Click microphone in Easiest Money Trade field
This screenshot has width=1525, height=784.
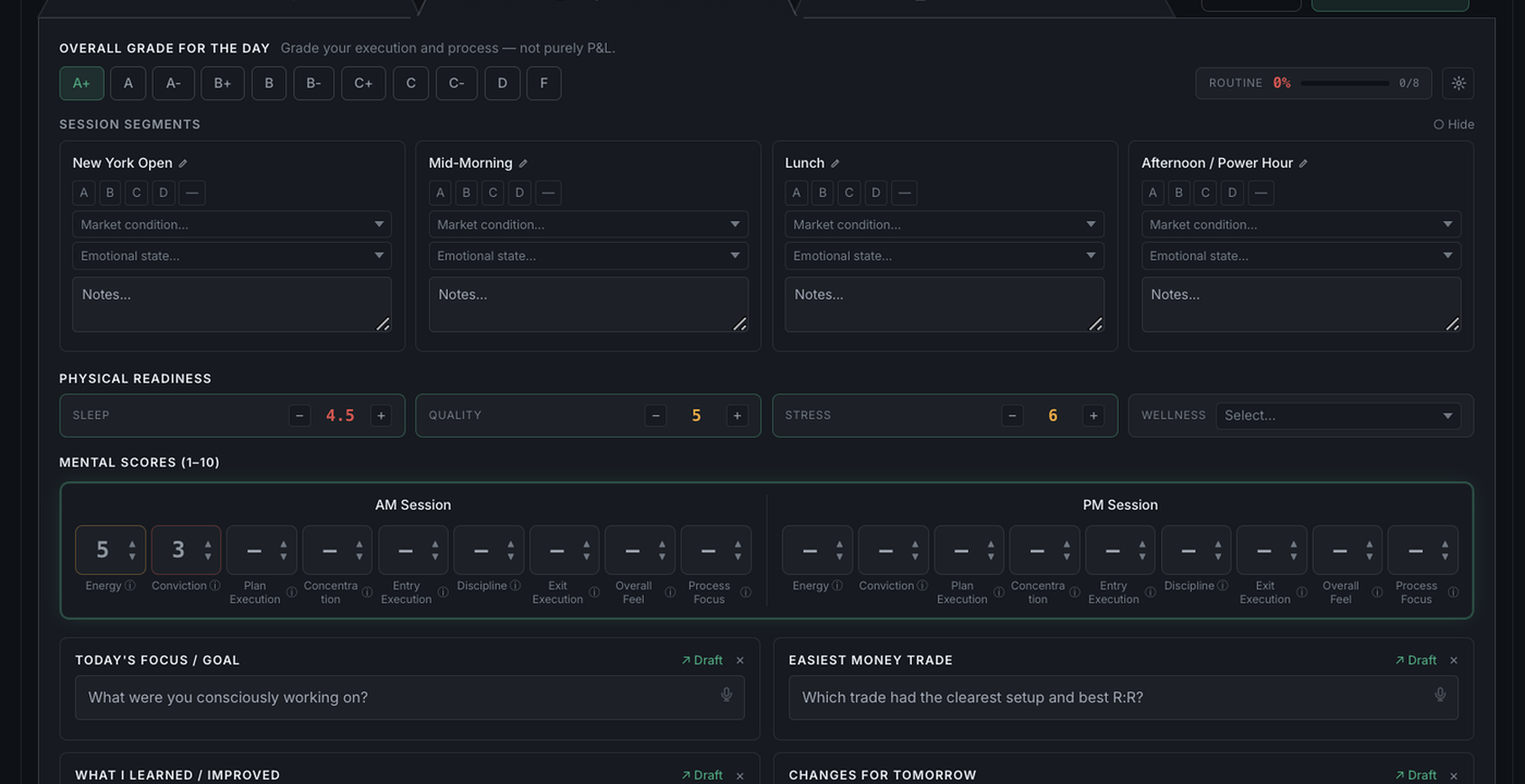pos(1441,695)
